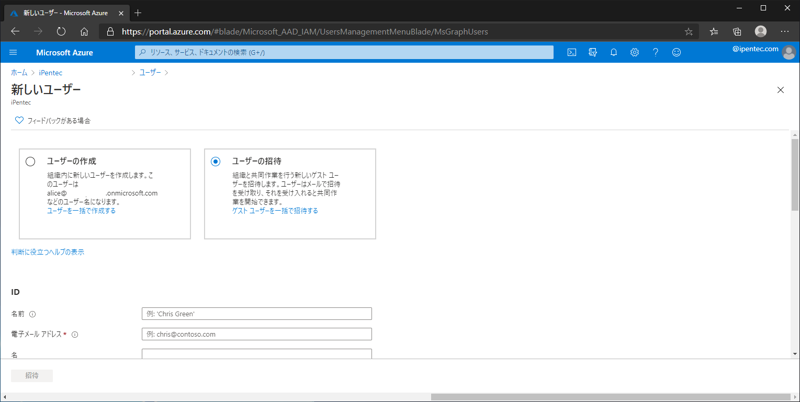The width and height of the screenshot is (800, 402).
Task: Click the scroll up arrow
Action: (x=794, y=134)
